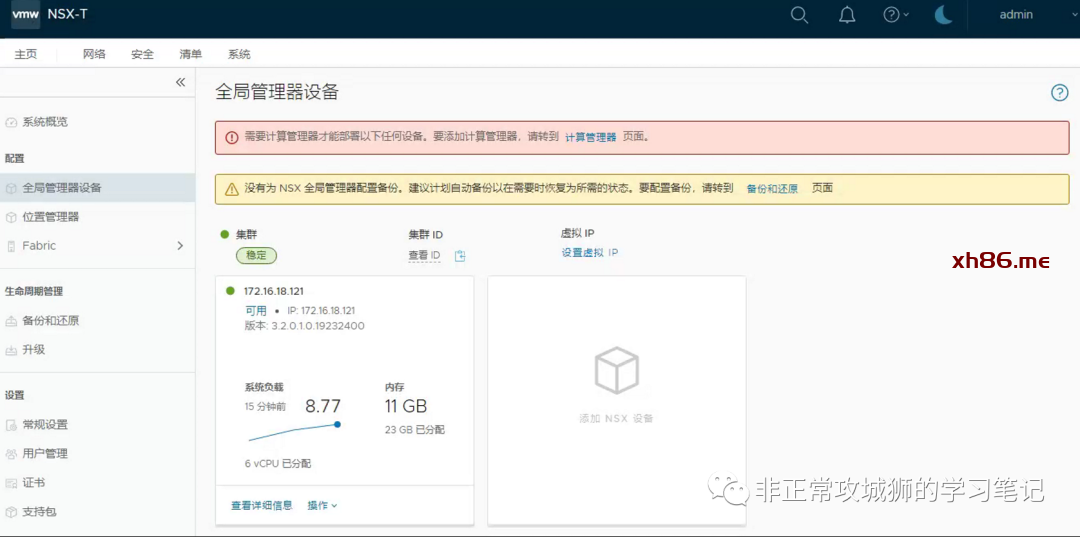Select 位置管理器 in the sidebar
The height and width of the screenshot is (537, 1080).
pos(50,217)
